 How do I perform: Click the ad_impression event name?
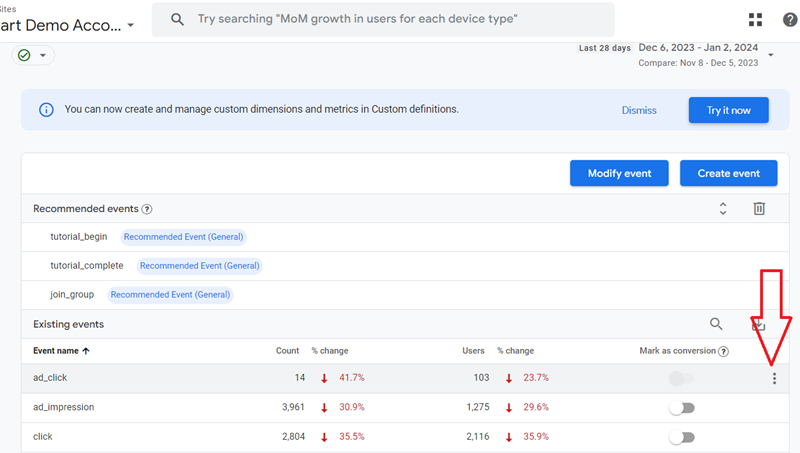64,407
